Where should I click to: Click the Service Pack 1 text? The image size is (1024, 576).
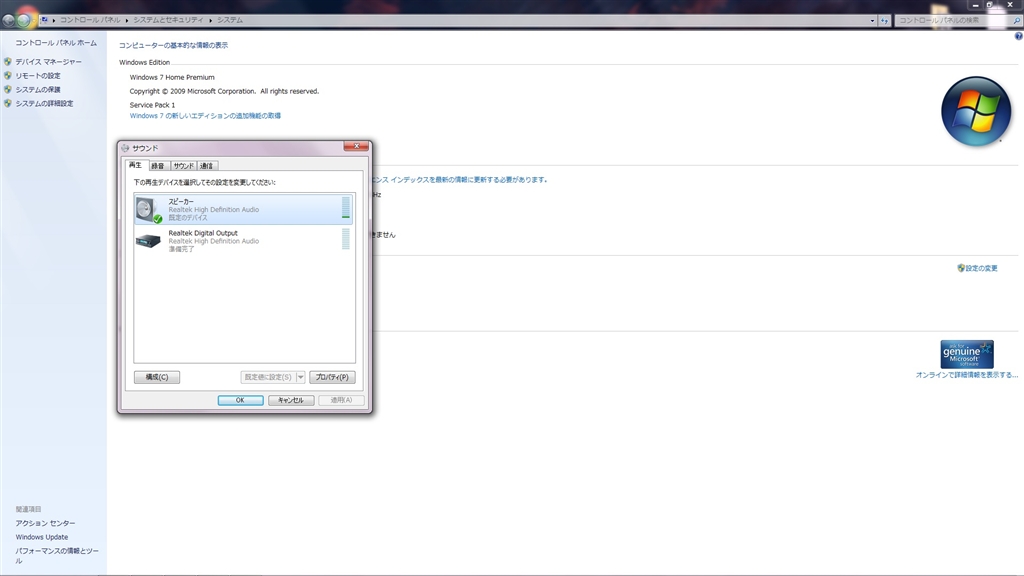152,104
